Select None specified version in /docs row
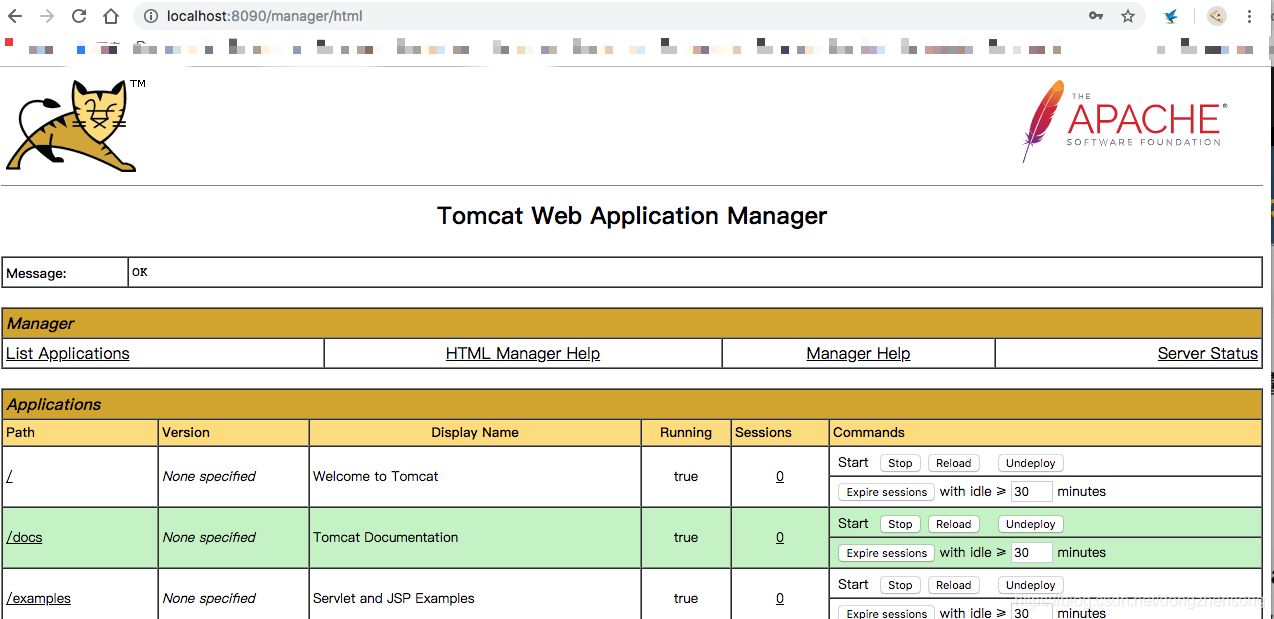The width and height of the screenshot is (1274, 619). click(209, 537)
